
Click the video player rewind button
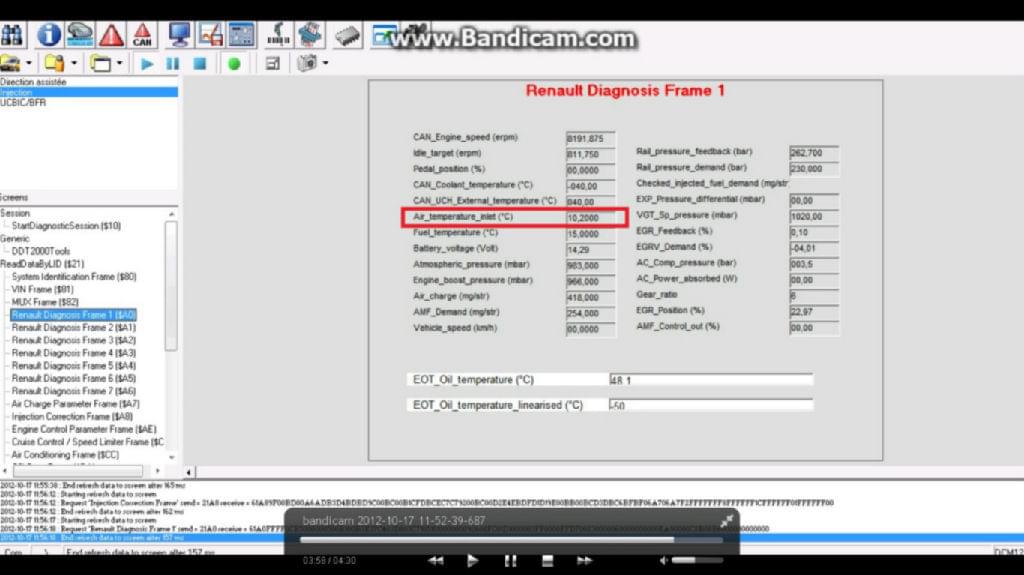tap(436, 561)
